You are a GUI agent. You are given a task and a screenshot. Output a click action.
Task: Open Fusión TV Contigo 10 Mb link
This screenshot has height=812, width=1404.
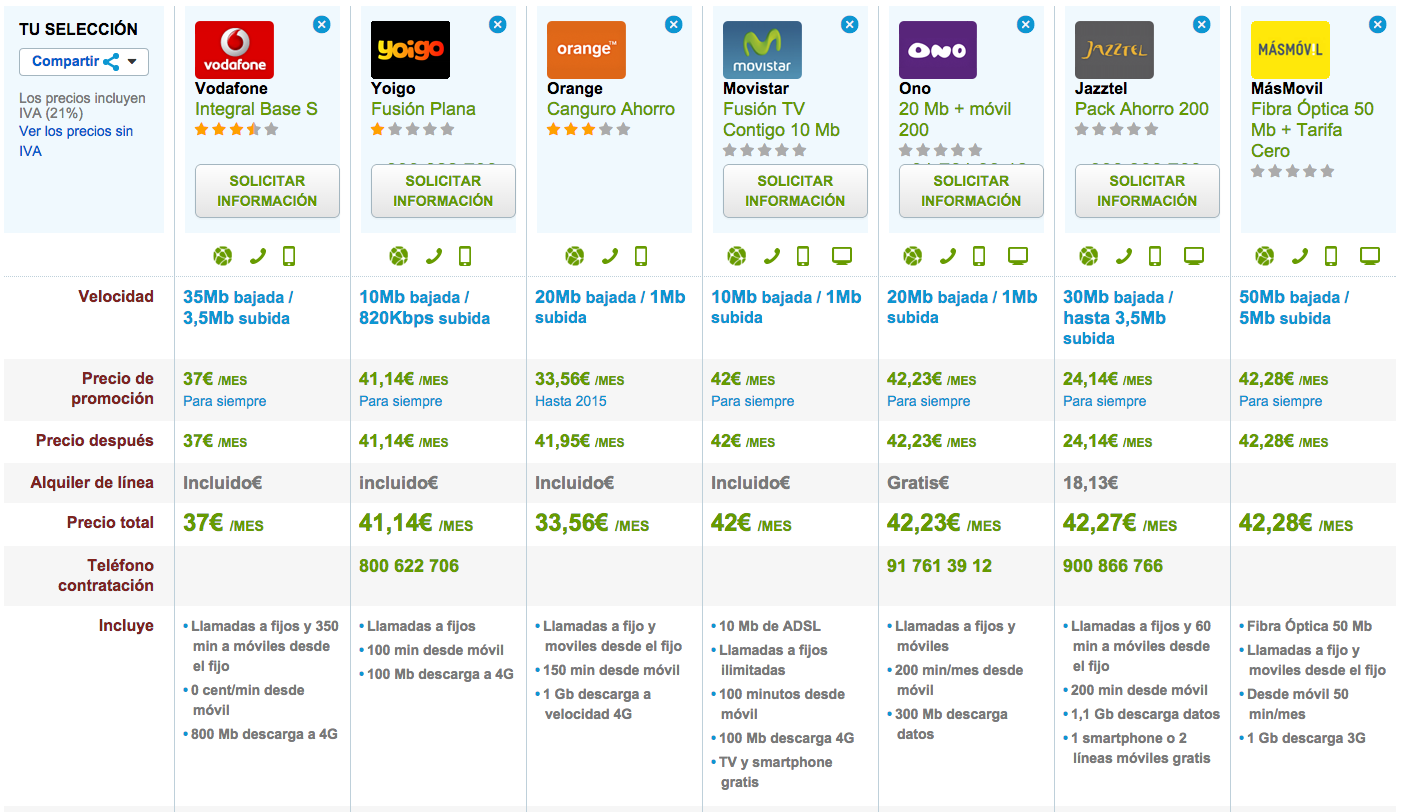781,119
